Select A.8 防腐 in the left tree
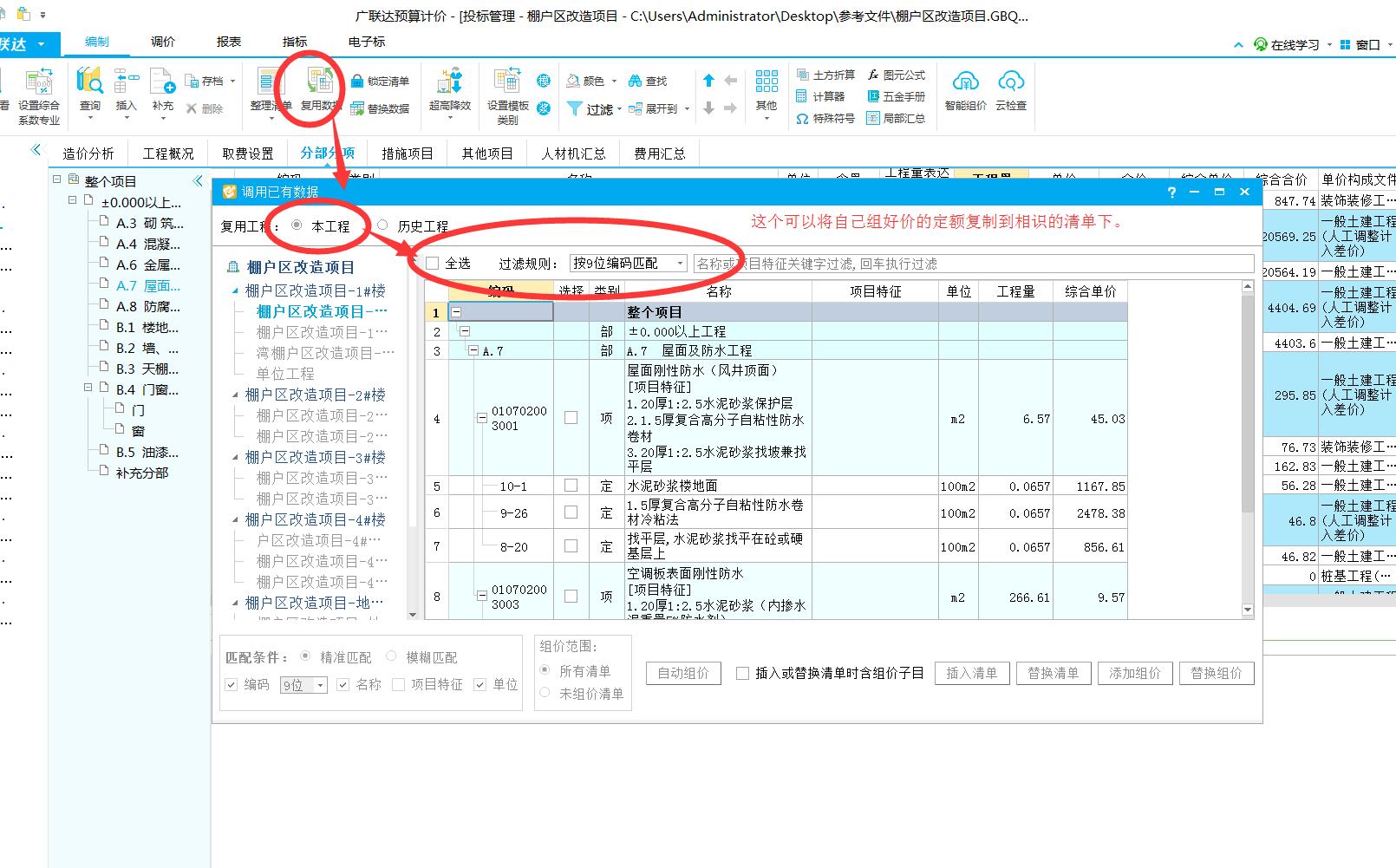 click(x=148, y=306)
